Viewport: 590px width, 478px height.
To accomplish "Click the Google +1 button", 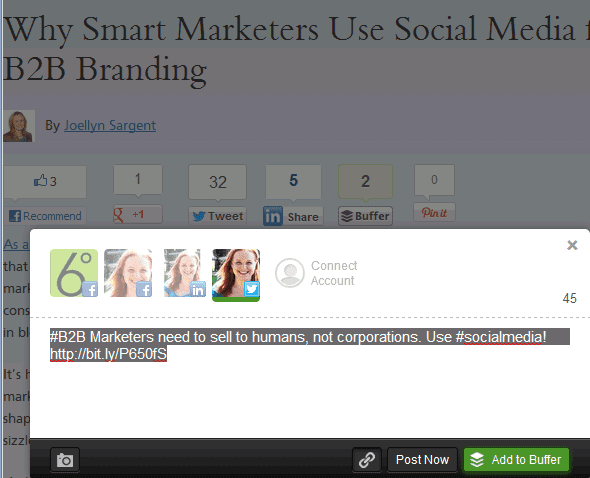I will coord(138,215).
